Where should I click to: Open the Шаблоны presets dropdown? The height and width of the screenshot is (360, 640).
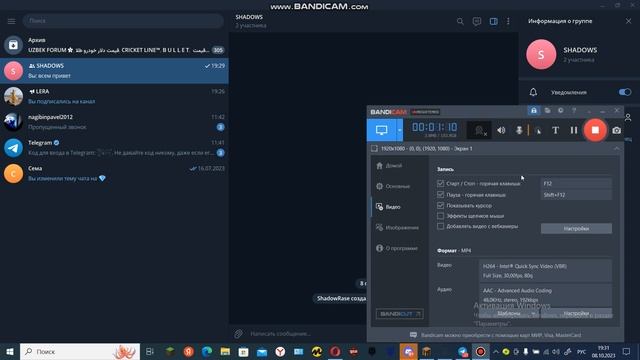coord(509,313)
